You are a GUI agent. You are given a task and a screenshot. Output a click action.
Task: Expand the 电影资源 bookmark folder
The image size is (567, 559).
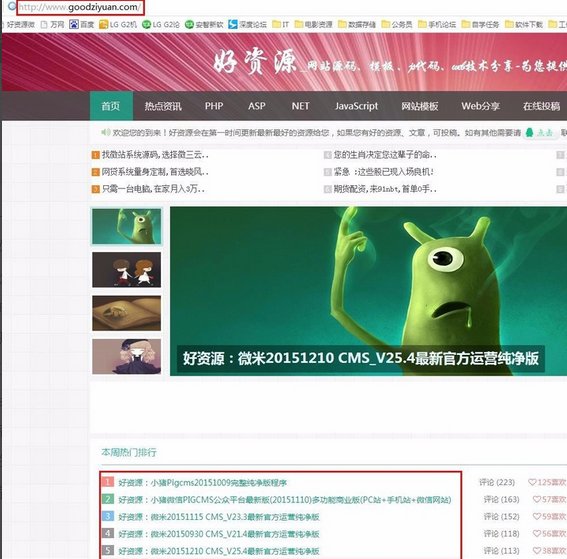313,25
